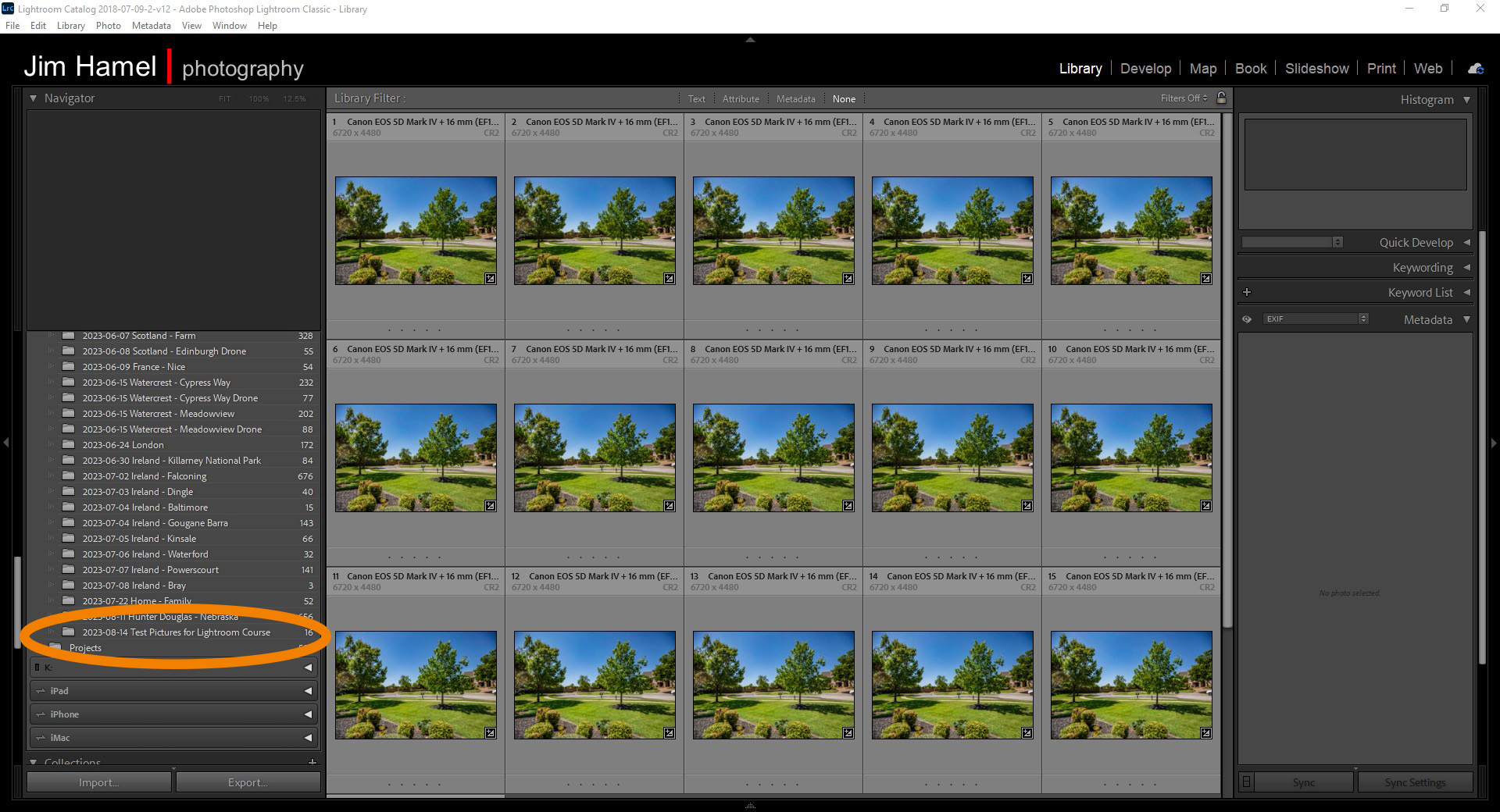This screenshot has height=812, width=1500.
Task: Switch to the Develop module
Action: coord(1145,69)
